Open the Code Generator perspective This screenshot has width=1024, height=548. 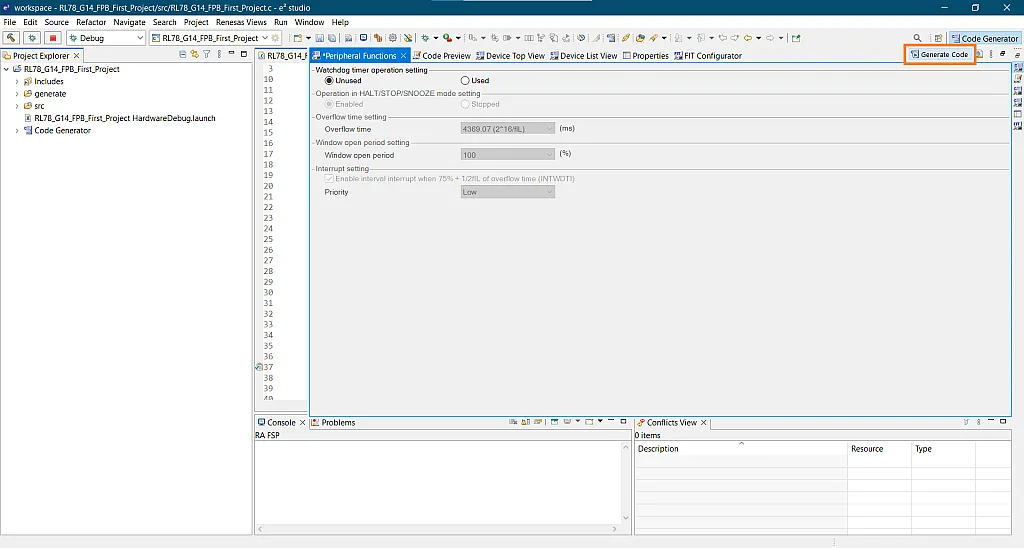click(983, 38)
